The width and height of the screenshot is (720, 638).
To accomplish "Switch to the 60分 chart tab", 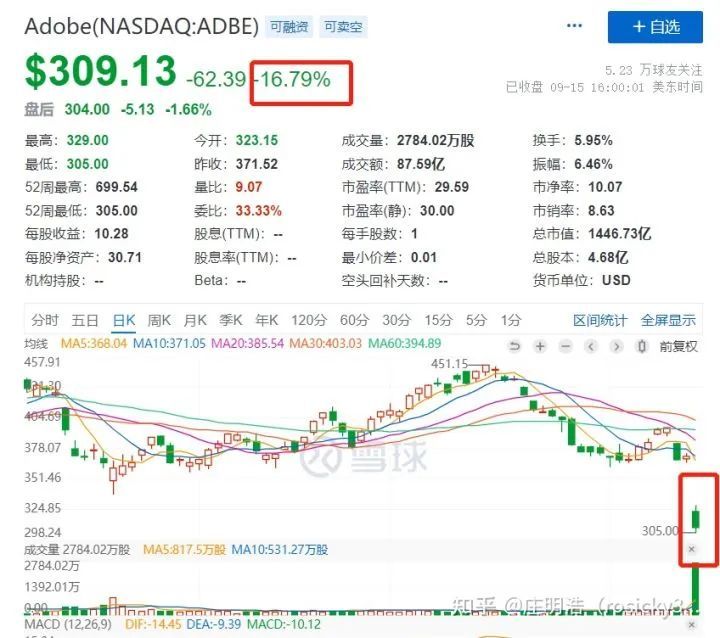I will 354,320.
